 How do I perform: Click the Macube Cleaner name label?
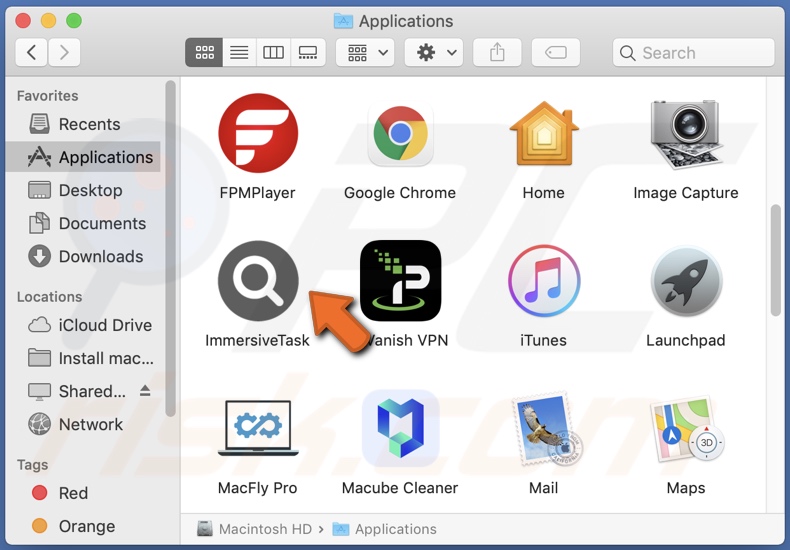pos(400,488)
